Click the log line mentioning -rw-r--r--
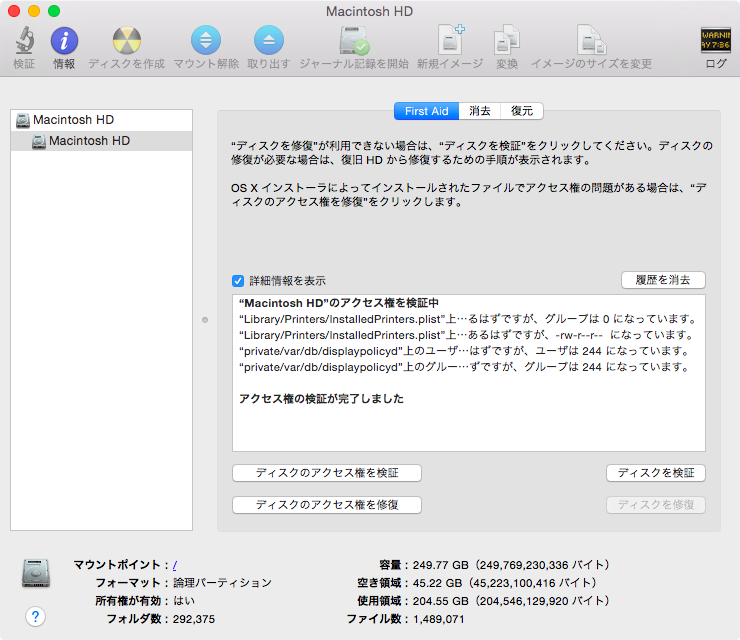Screen dimensions: 740x640 [466, 335]
